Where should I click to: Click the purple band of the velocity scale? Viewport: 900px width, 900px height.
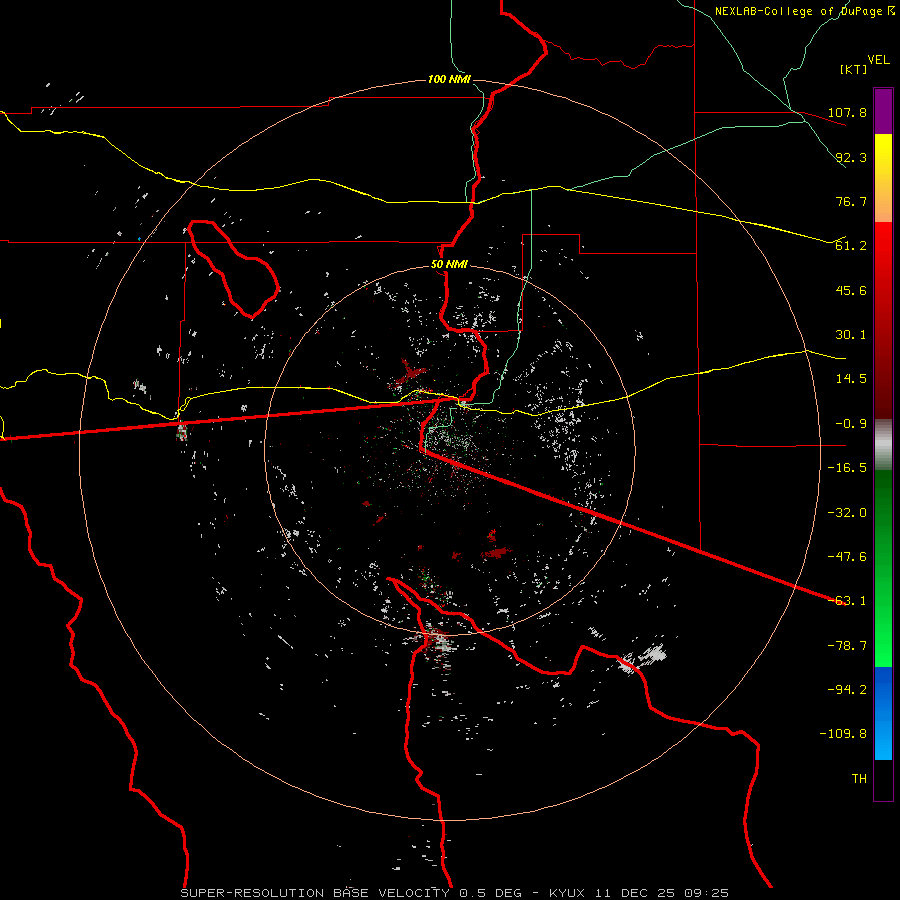point(883,111)
